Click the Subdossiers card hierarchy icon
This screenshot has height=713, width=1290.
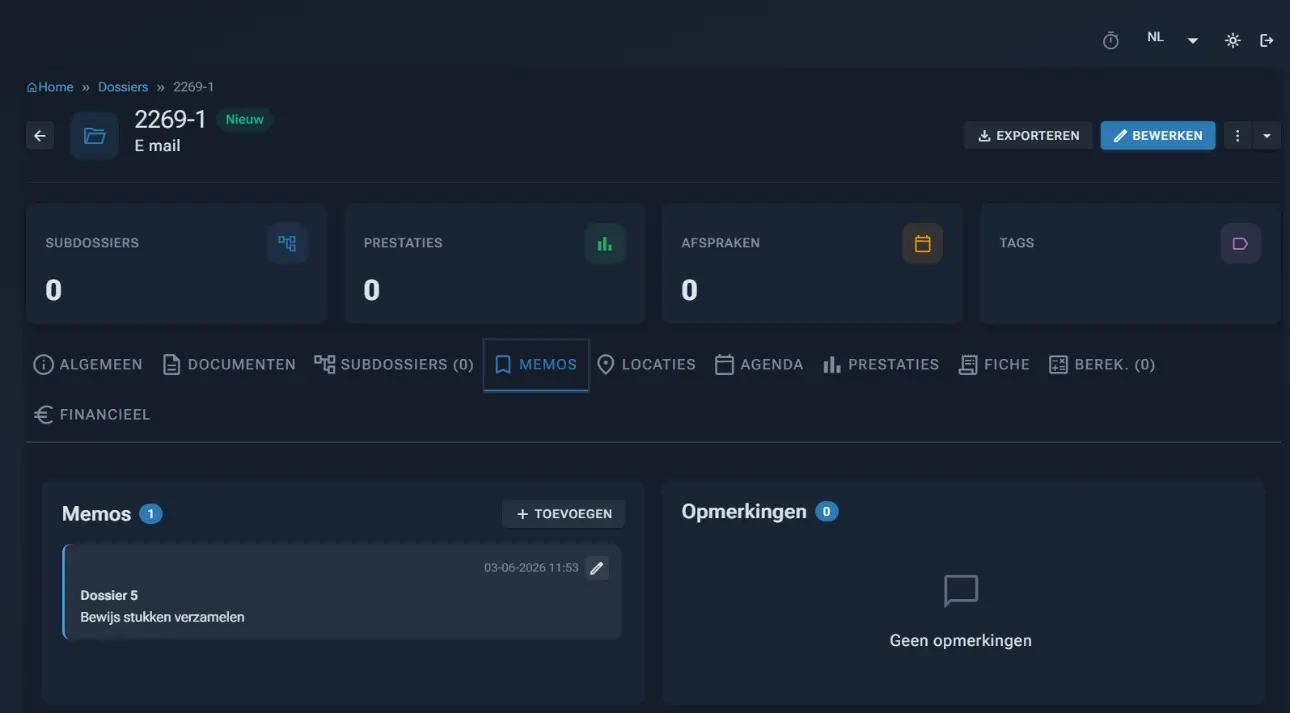point(287,243)
